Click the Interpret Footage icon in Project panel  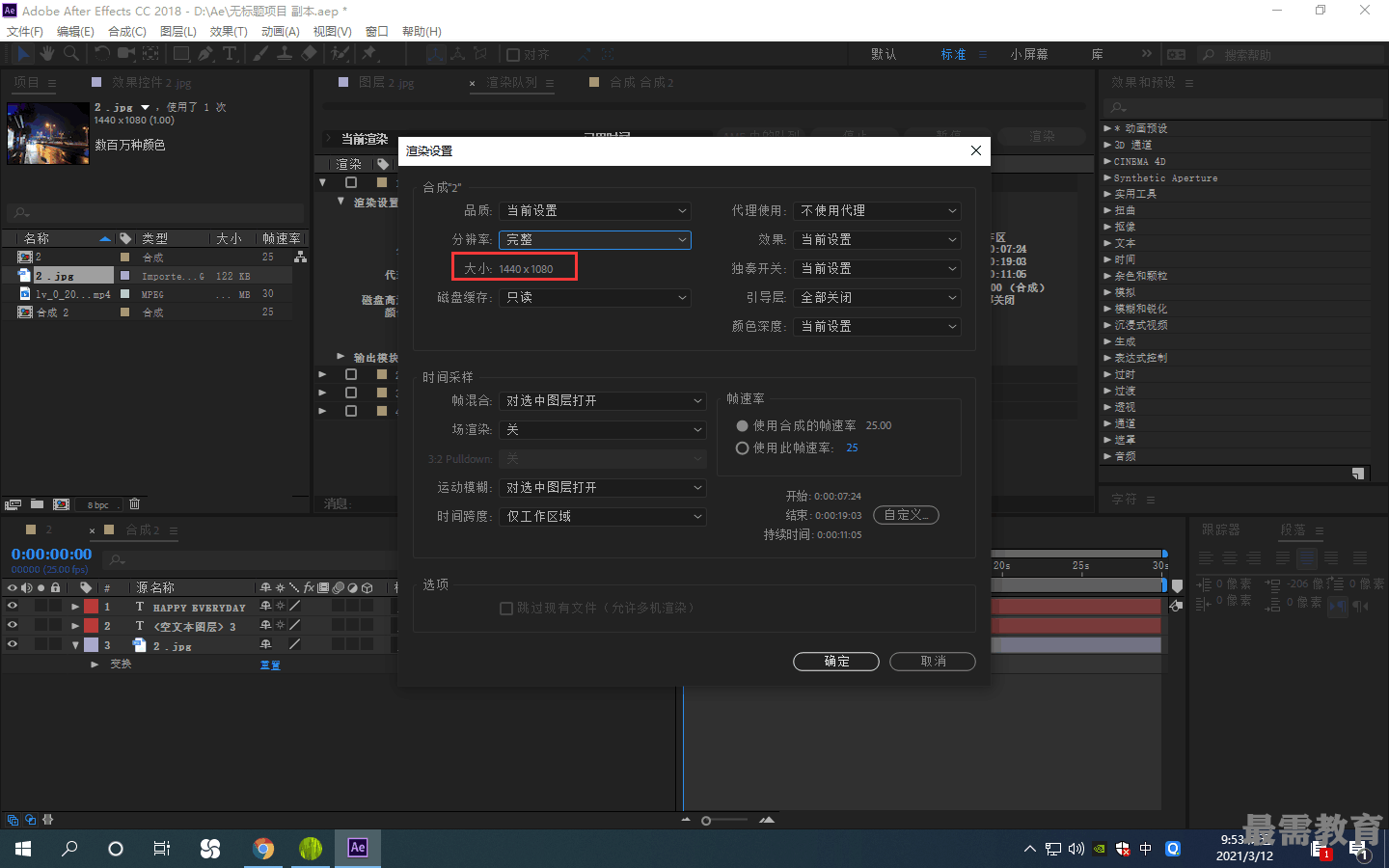(x=13, y=504)
